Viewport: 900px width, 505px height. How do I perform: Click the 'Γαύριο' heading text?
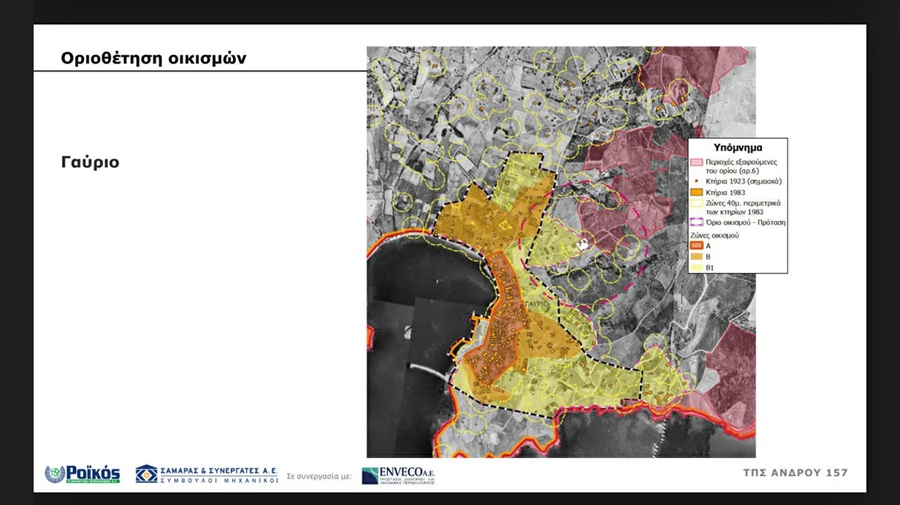(90, 161)
